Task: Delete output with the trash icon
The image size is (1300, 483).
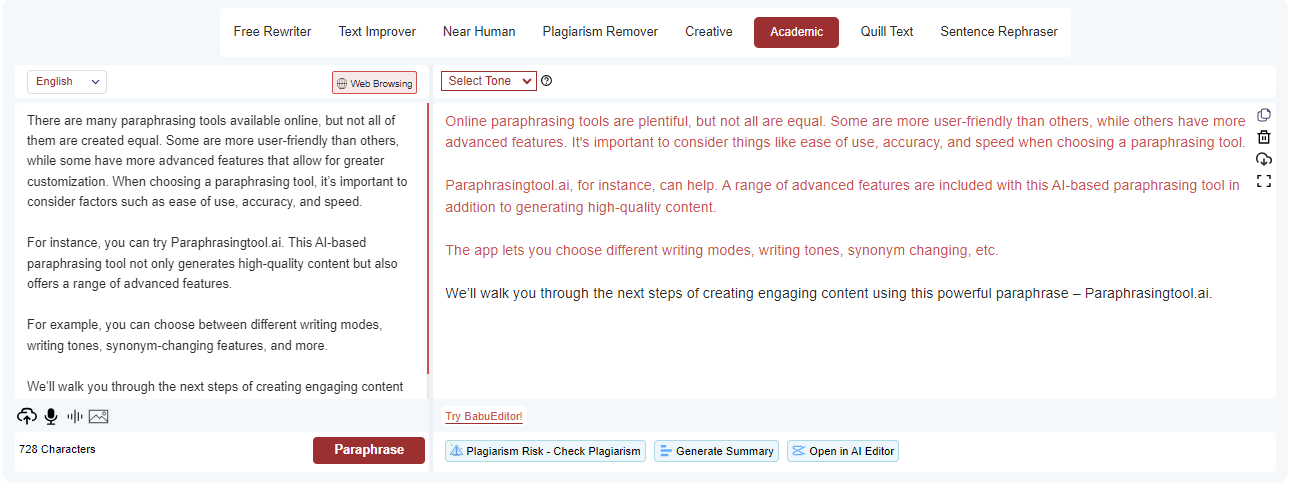Action: point(1264,138)
